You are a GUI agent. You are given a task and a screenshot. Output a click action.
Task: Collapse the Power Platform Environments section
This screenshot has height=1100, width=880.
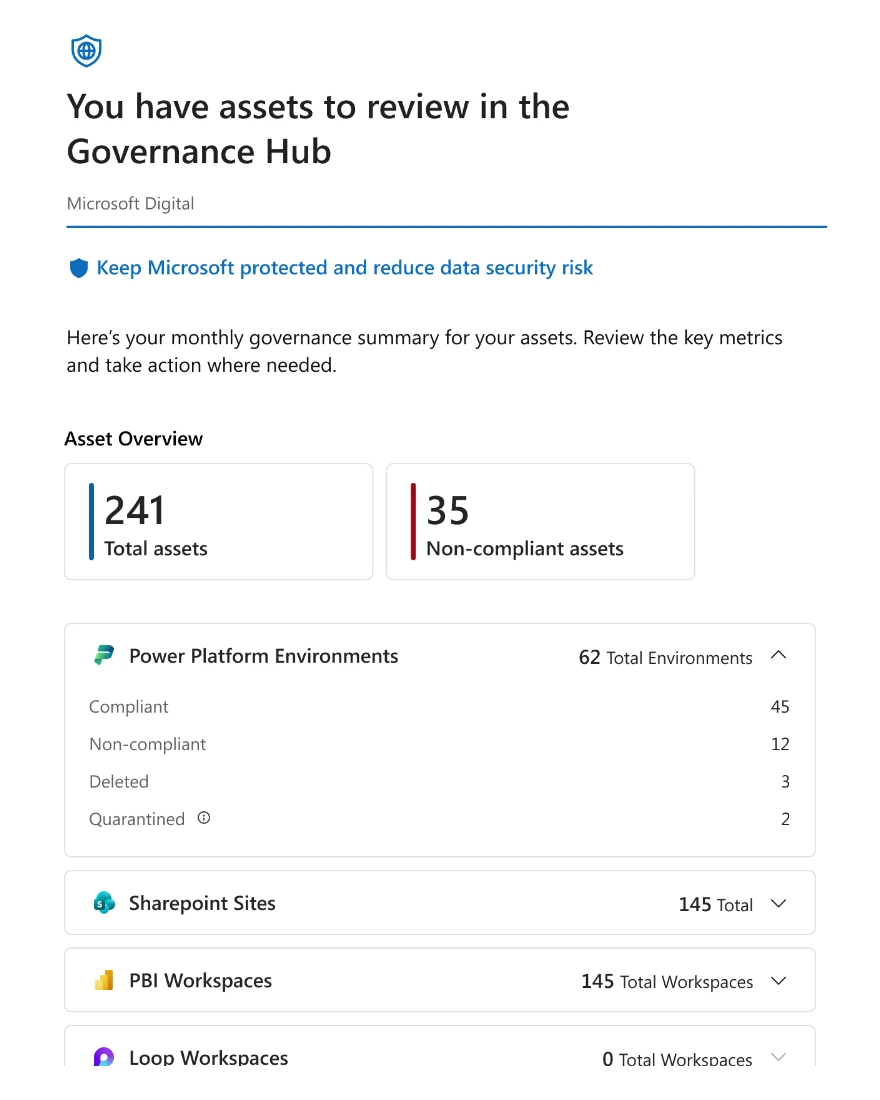click(778, 655)
